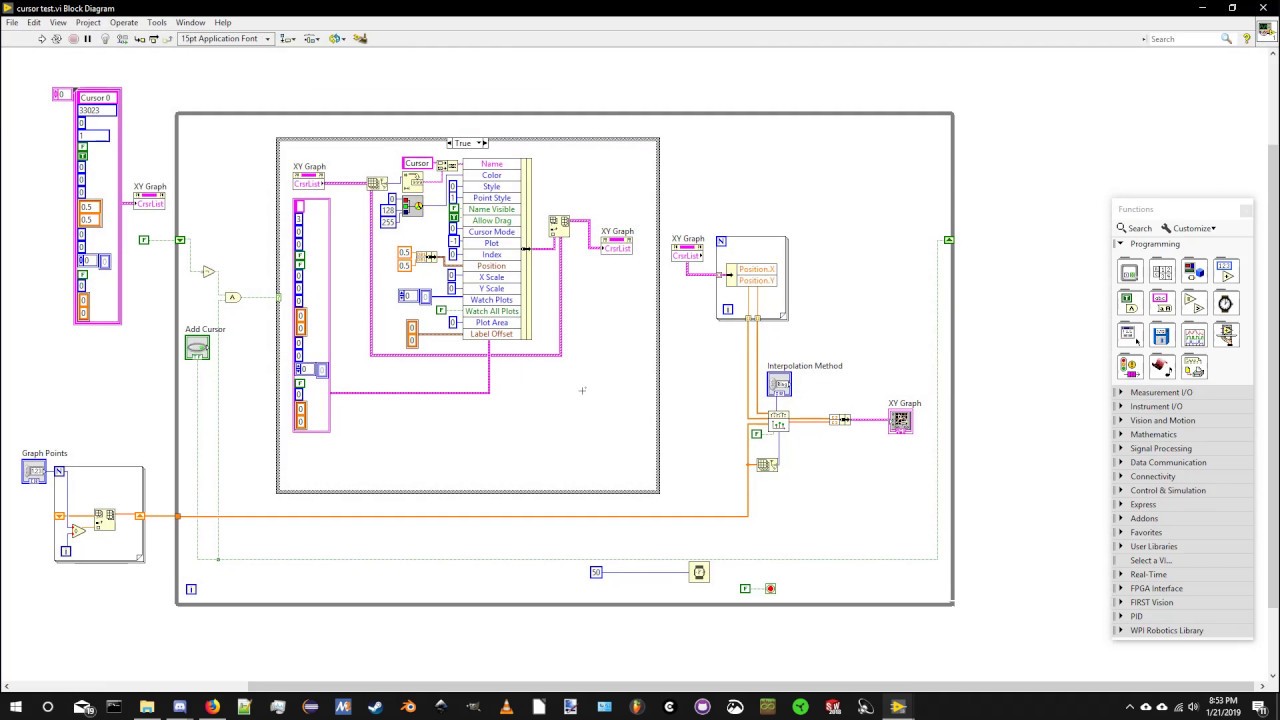The image size is (1280, 720).
Task: Open context help question mark icon
Action: (x=1247, y=39)
